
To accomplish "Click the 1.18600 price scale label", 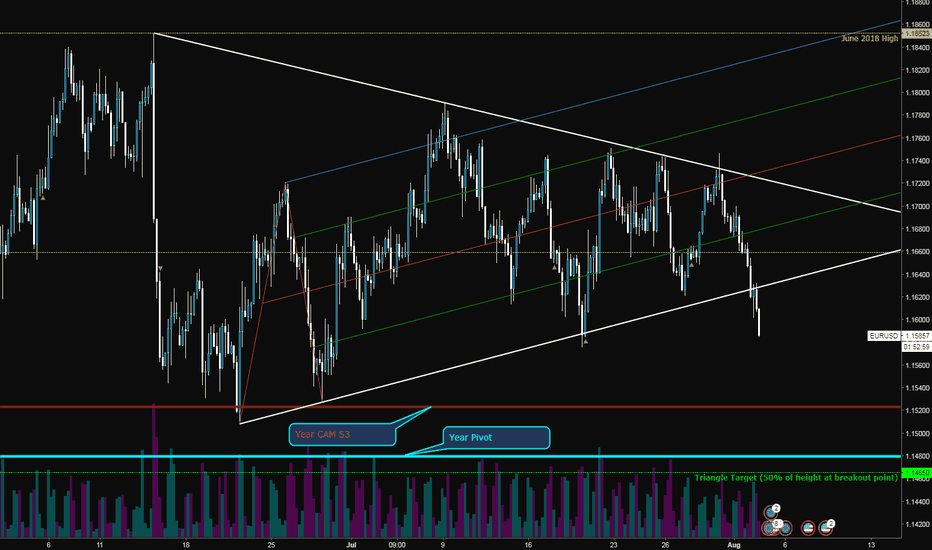I will (x=918, y=25).
